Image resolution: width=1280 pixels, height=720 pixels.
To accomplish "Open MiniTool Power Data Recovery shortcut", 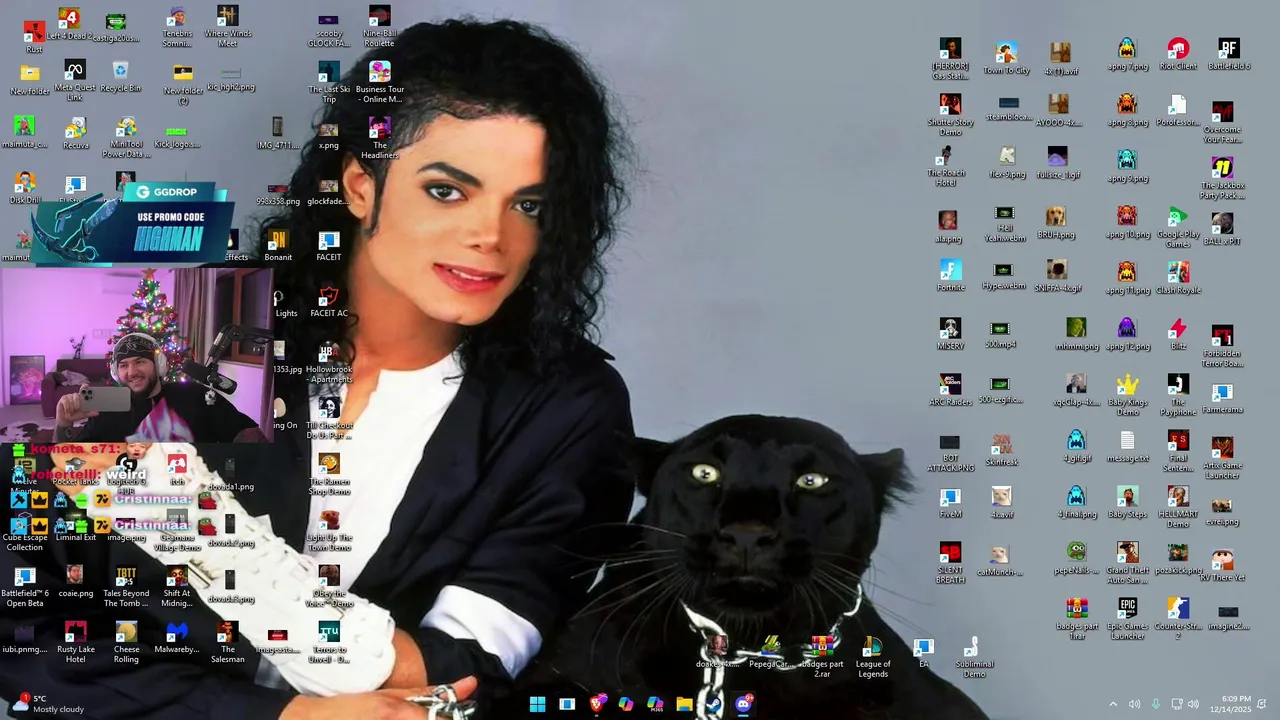I will [x=126, y=138].
